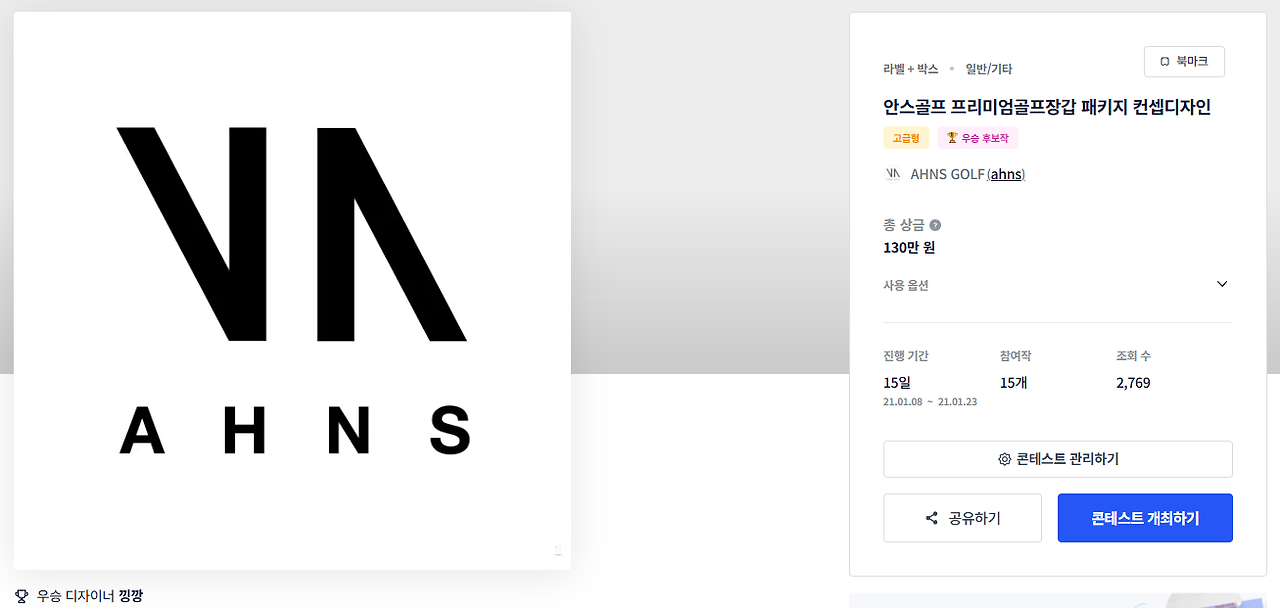Start a contest via 콘테스트 개최하기
Screen dimensions: 1280x608
1145,518
